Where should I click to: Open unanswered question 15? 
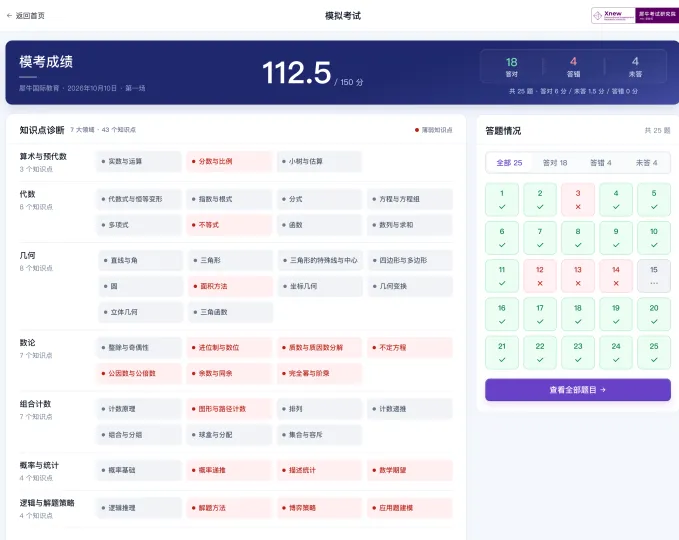tap(654, 276)
